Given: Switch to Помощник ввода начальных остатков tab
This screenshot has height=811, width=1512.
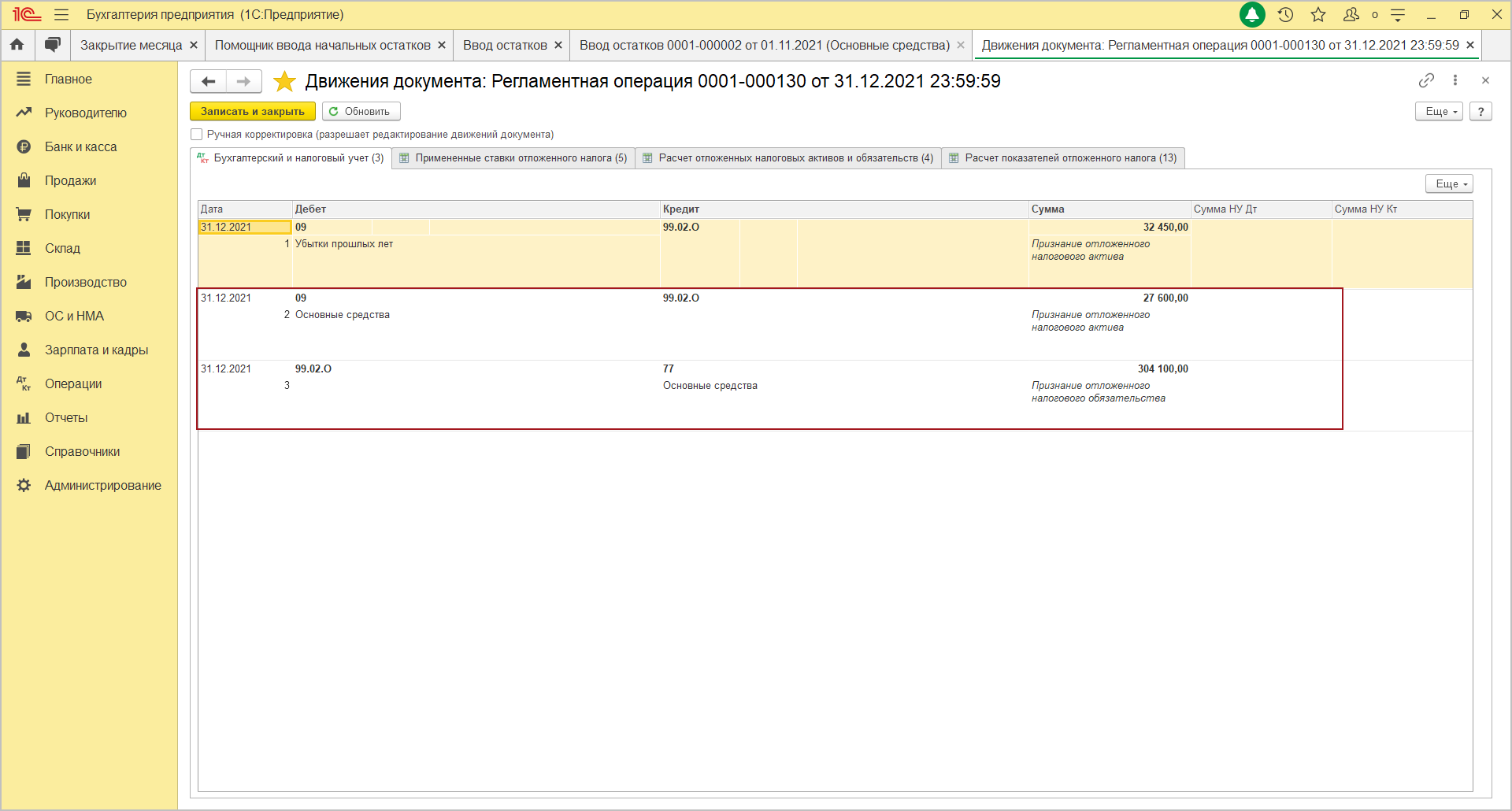Looking at the screenshot, I should click(x=322, y=46).
